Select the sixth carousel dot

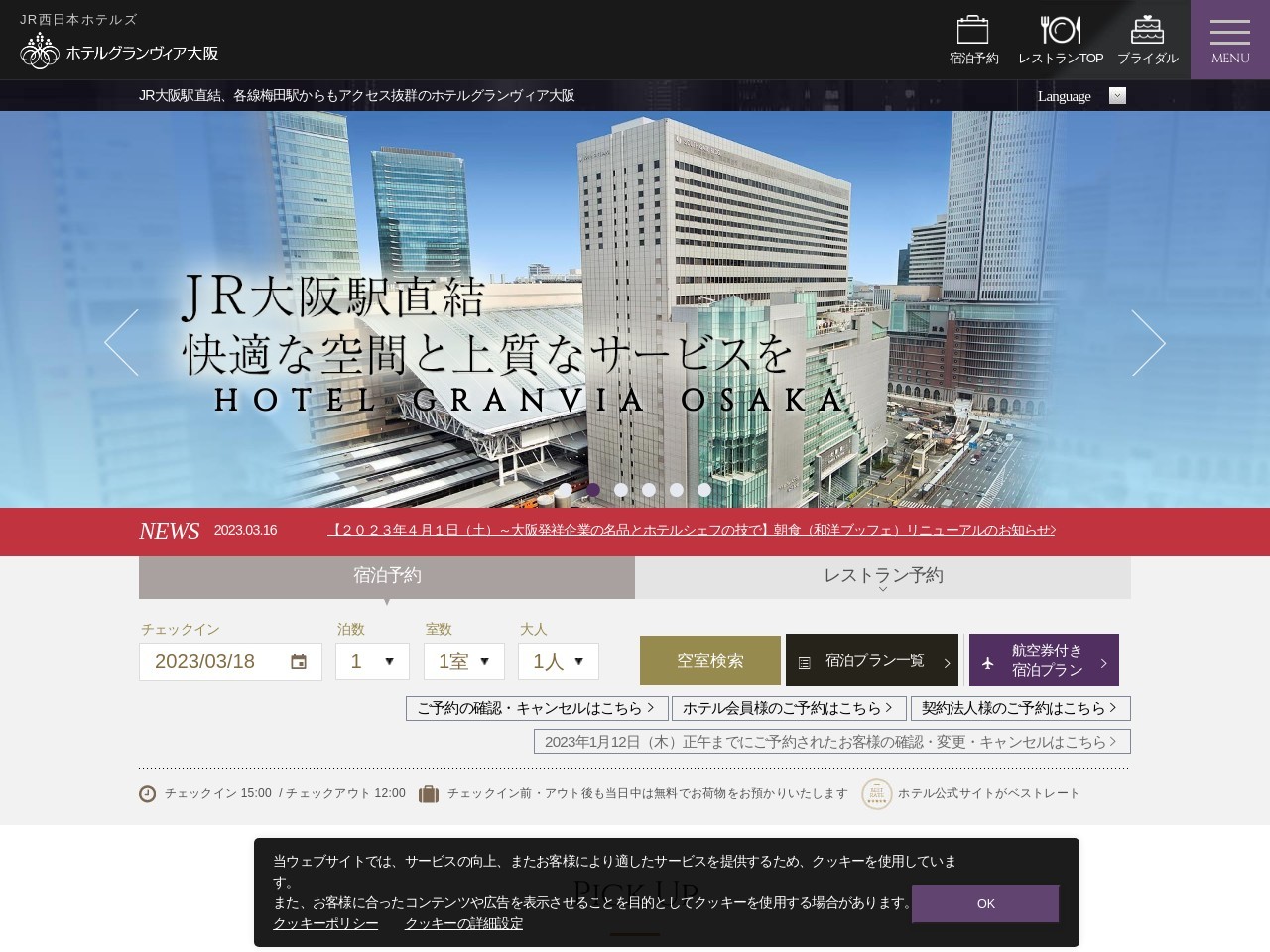[x=703, y=489]
